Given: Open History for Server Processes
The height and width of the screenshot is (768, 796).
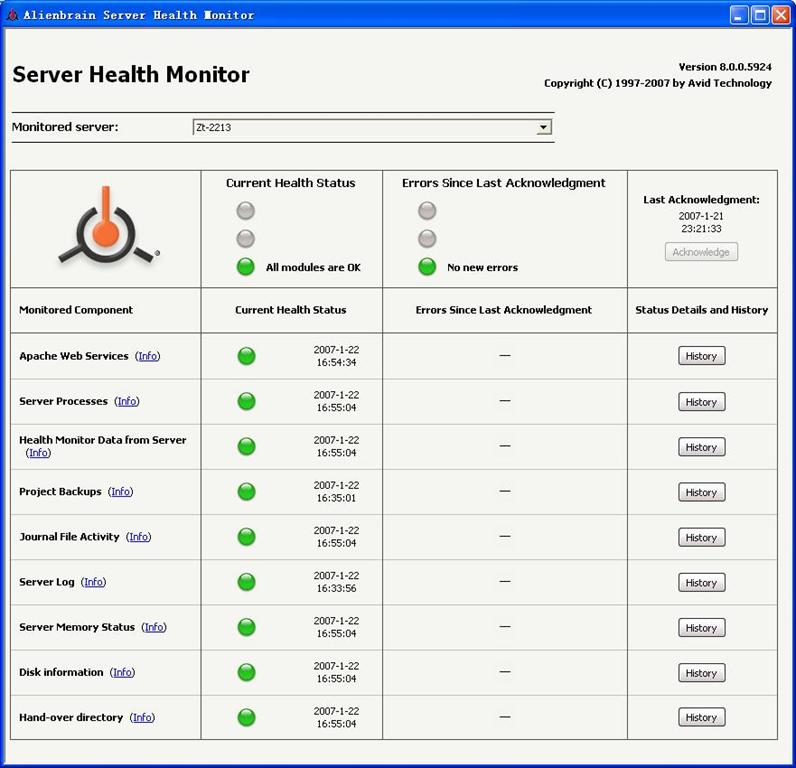Looking at the screenshot, I should point(702,402).
